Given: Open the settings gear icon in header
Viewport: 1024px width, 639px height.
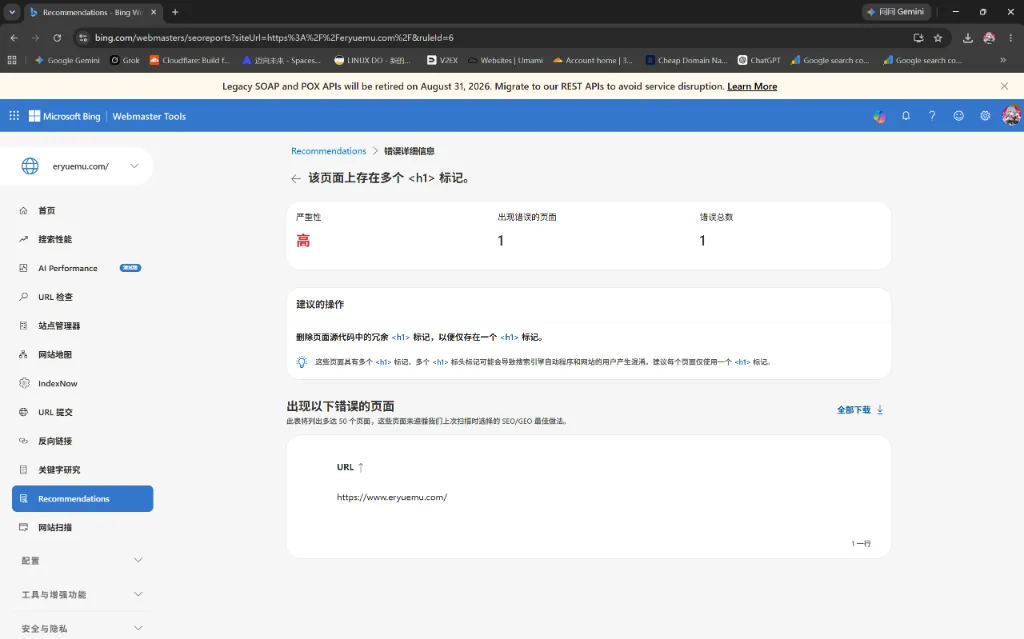Looking at the screenshot, I should pyautogui.click(x=985, y=116).
